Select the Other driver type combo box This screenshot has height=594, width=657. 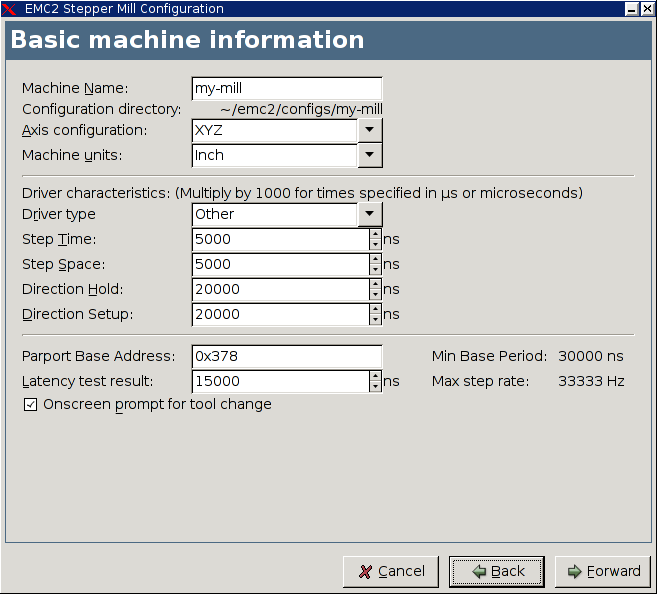pos(287,214)
